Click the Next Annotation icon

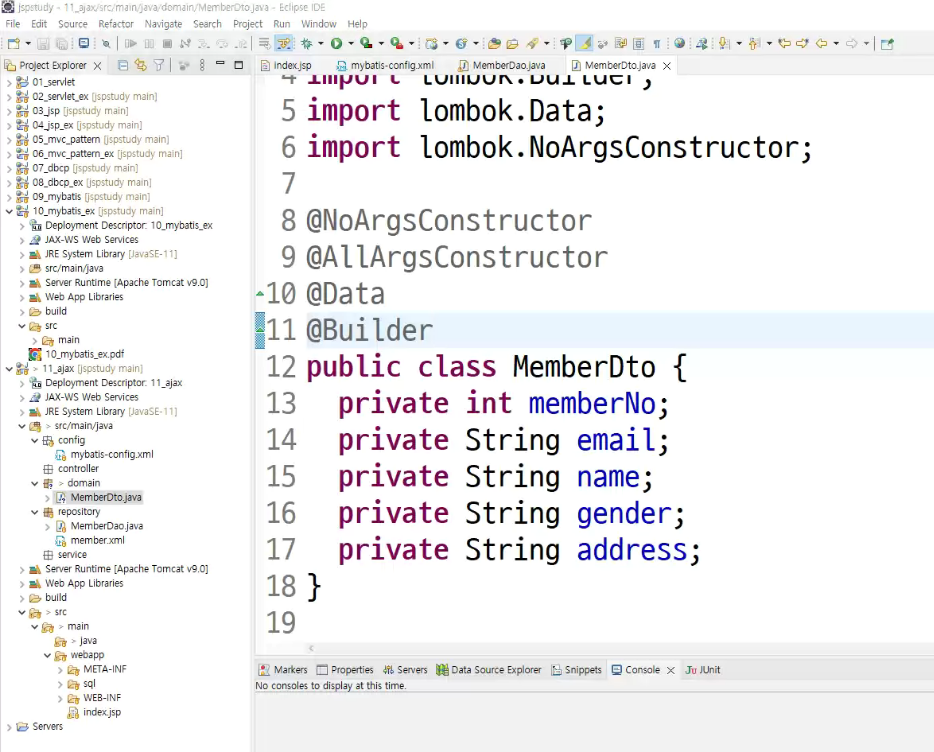click(x=724, y=43)
